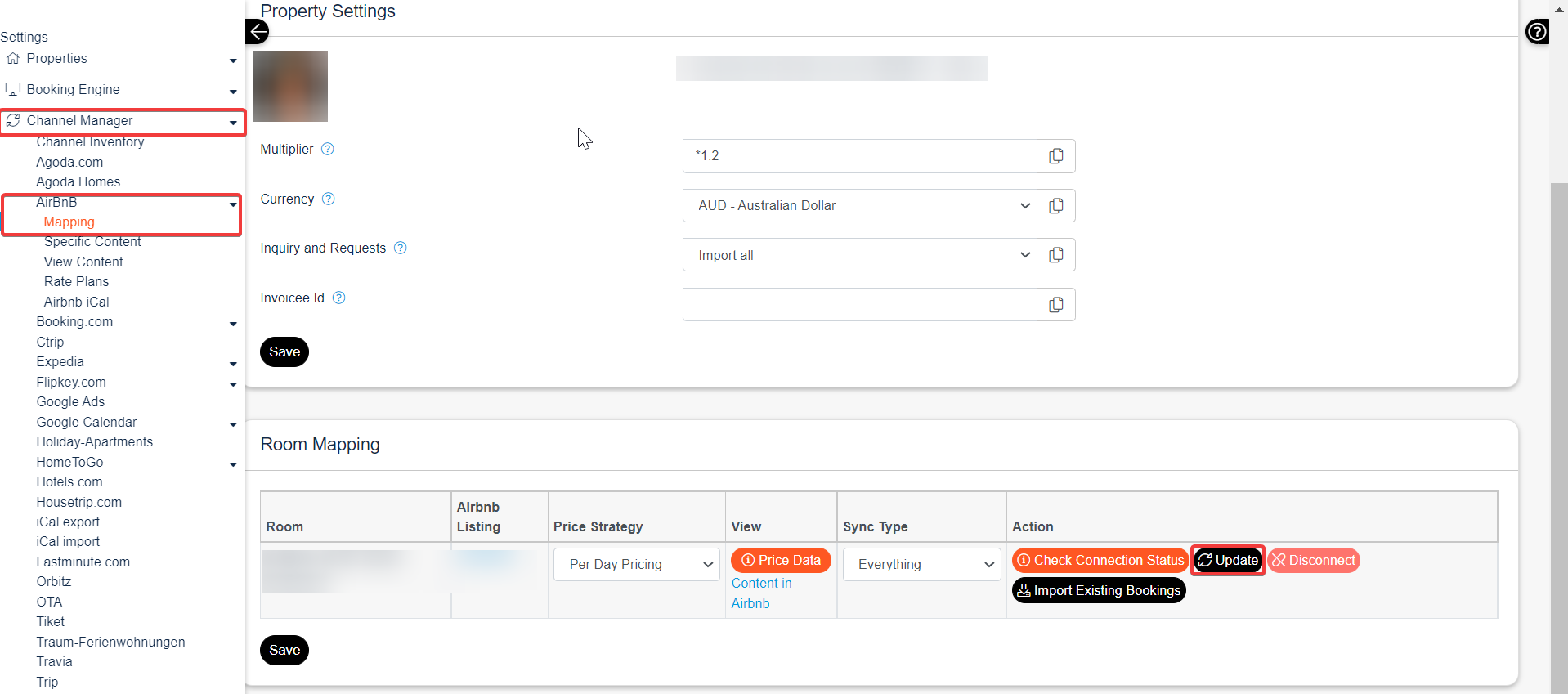Screen dimensions: 1568x694
Task: Click the Update button in Action column
Action: coord(1228,561)
